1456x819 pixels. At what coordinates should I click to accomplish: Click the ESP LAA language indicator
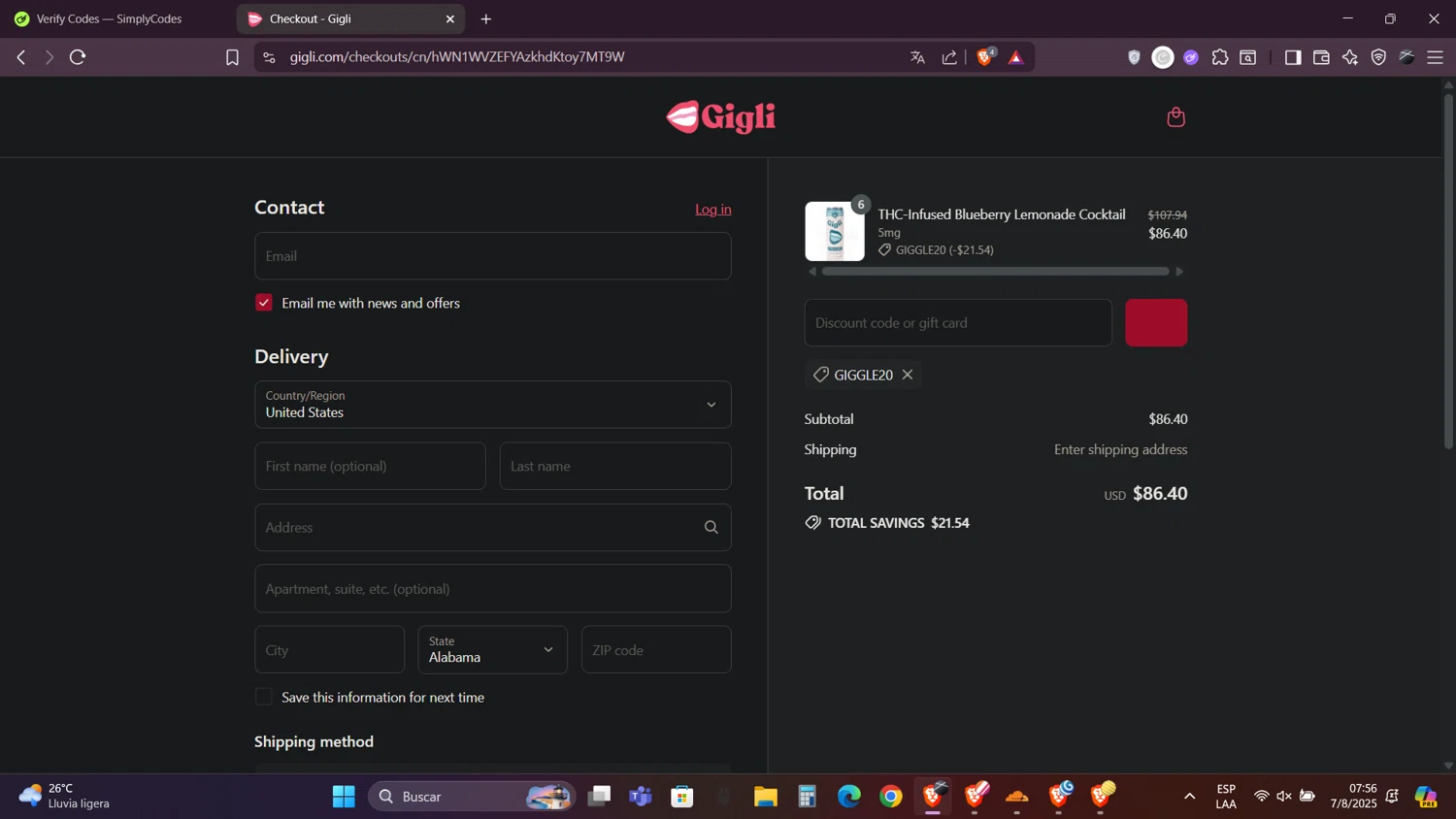(1226, 797)
